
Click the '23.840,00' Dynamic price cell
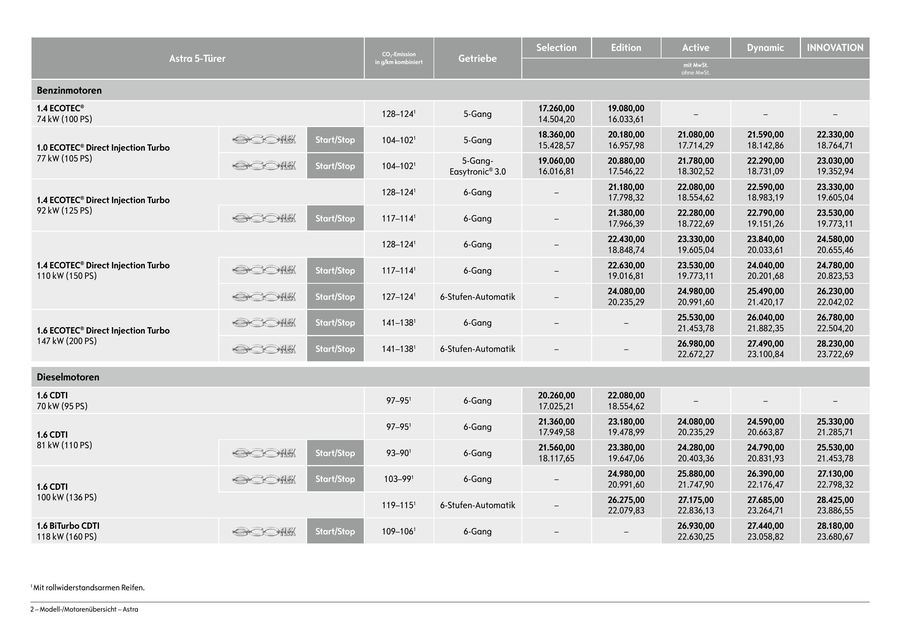coord(765,245)
